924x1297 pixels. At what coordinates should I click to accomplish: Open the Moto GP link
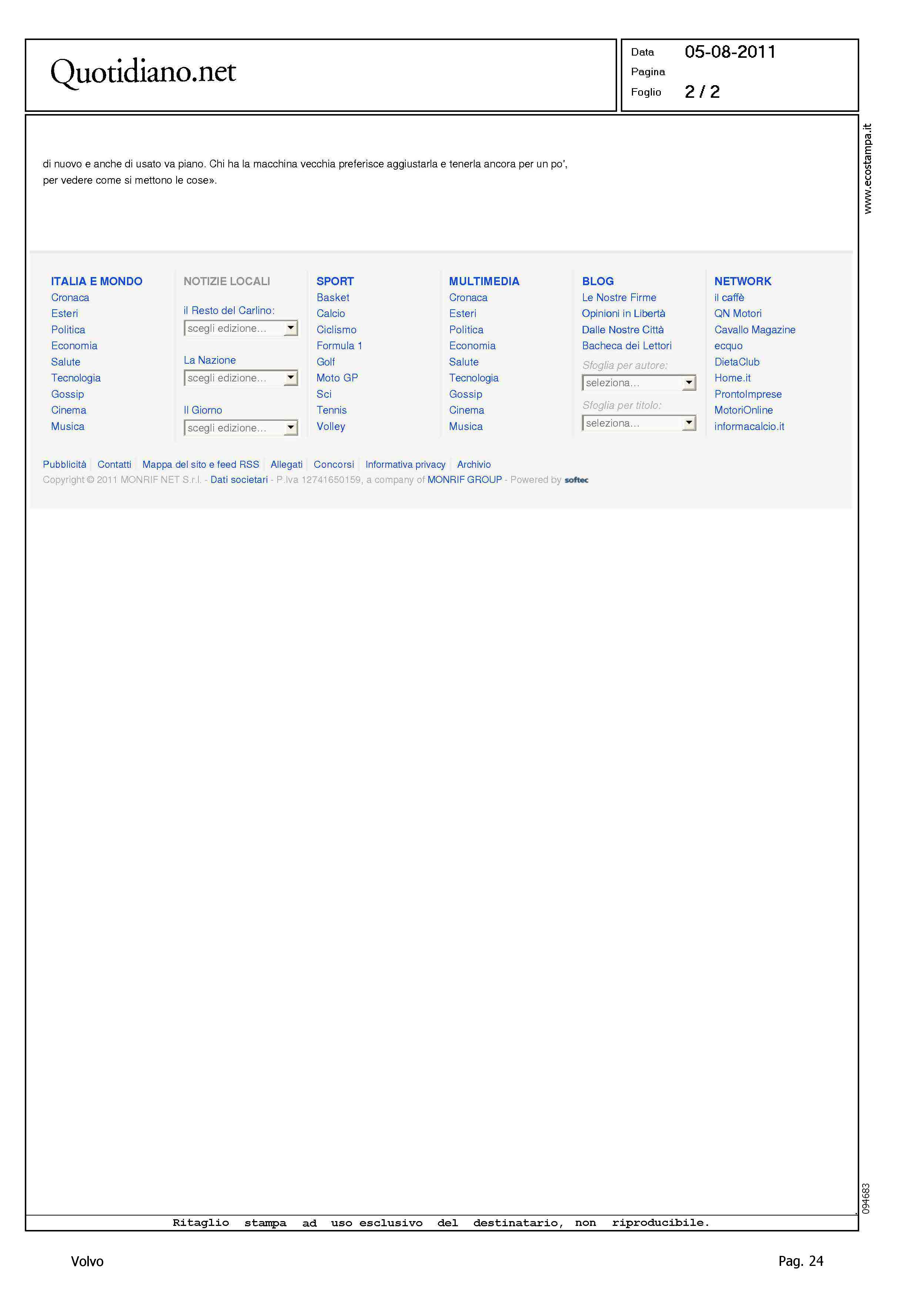click(x=337, y=378)
